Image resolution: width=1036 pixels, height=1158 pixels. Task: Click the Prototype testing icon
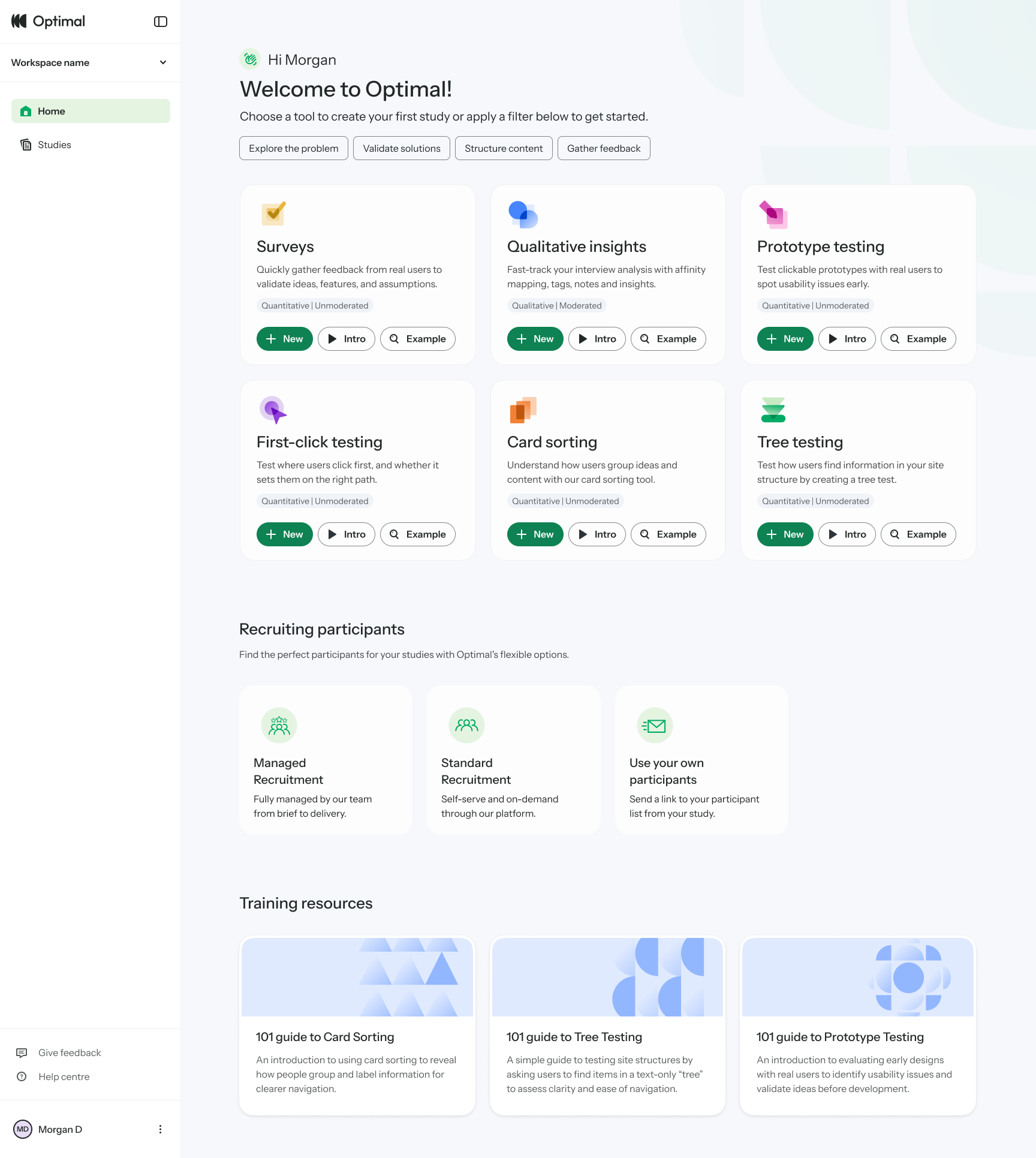(x=773, y=214)
